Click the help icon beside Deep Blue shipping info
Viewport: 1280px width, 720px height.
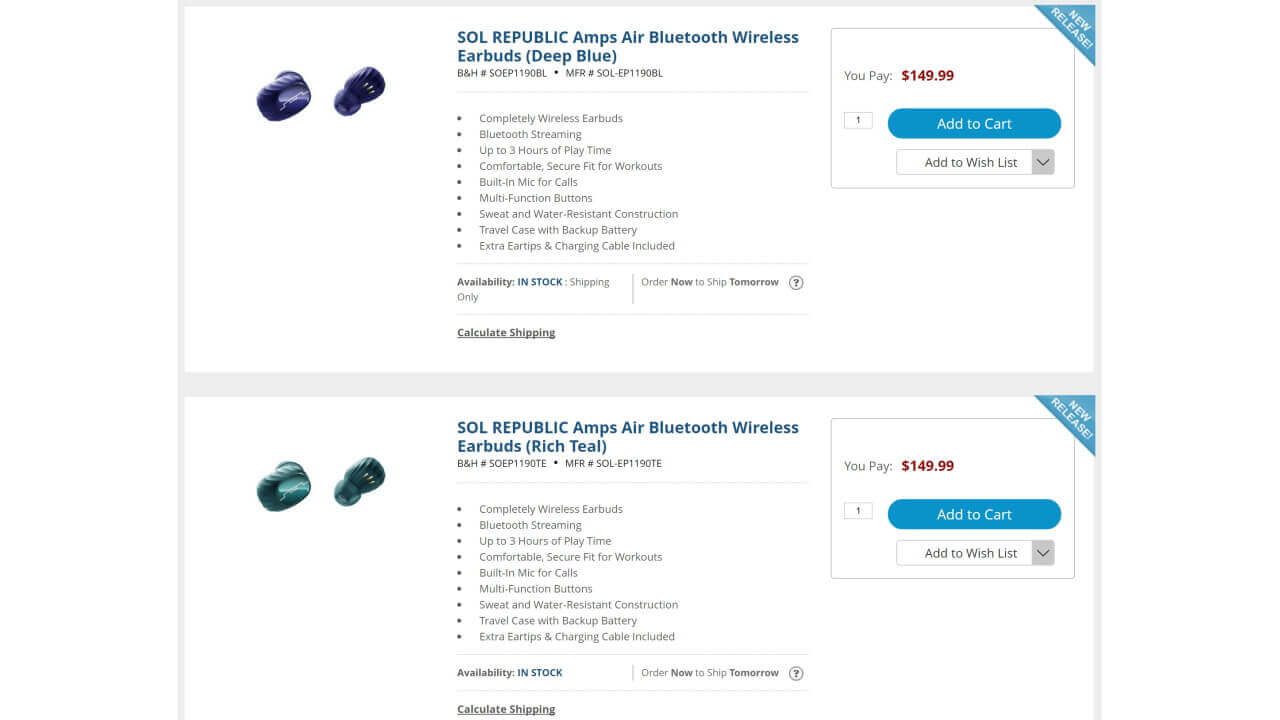796,282
